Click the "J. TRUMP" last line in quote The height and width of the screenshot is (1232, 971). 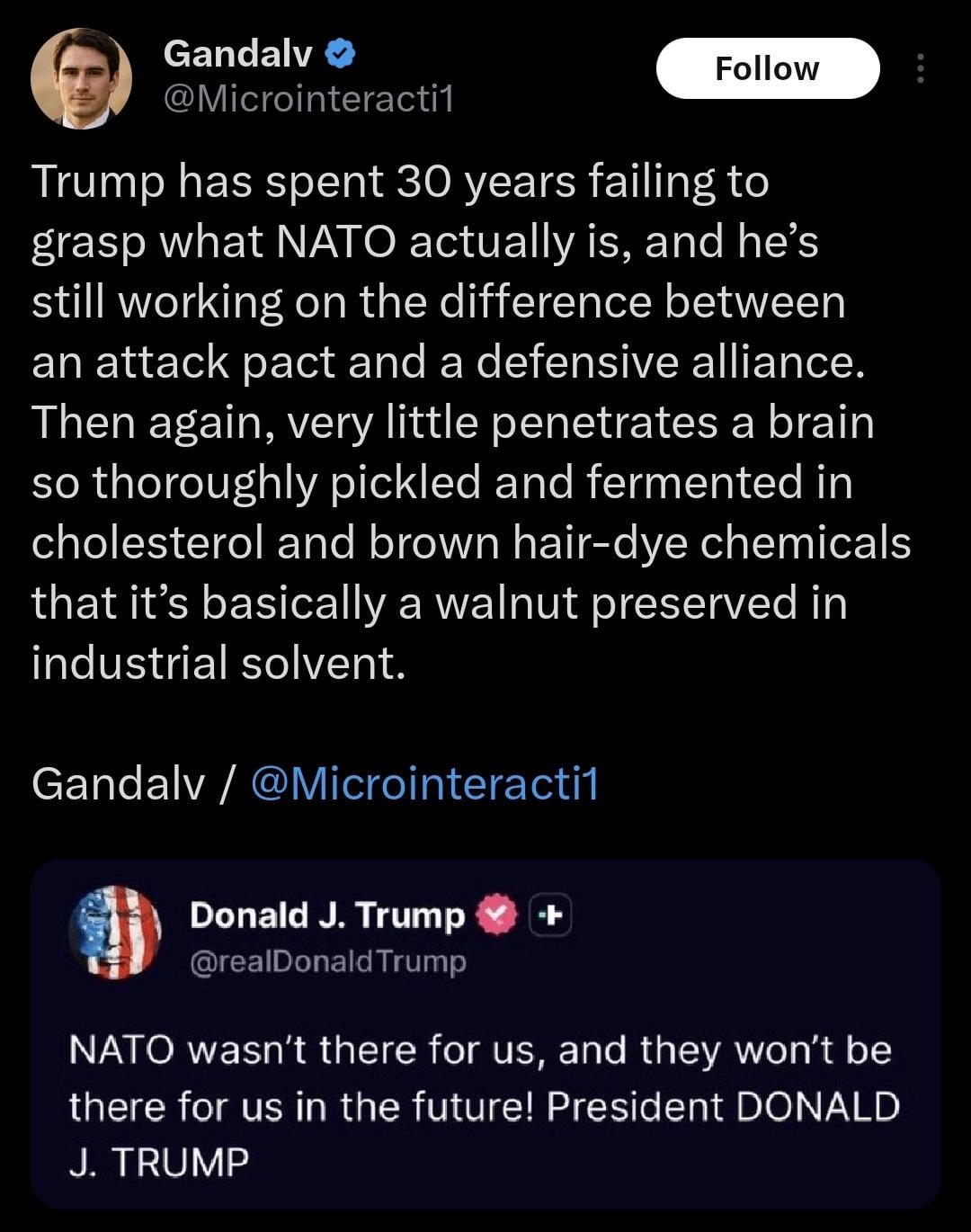tap(158, 1162)
